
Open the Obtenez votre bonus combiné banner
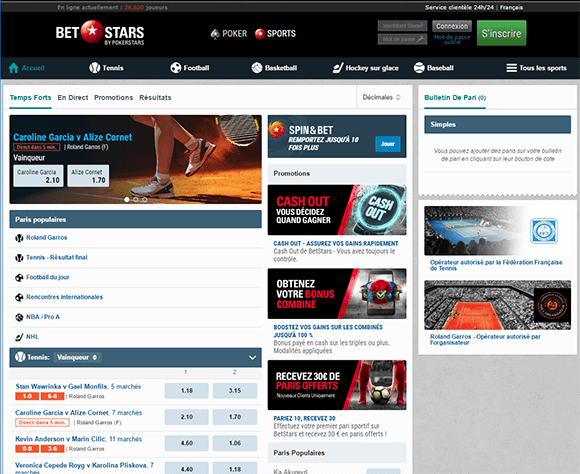click(x=337, y=294)
